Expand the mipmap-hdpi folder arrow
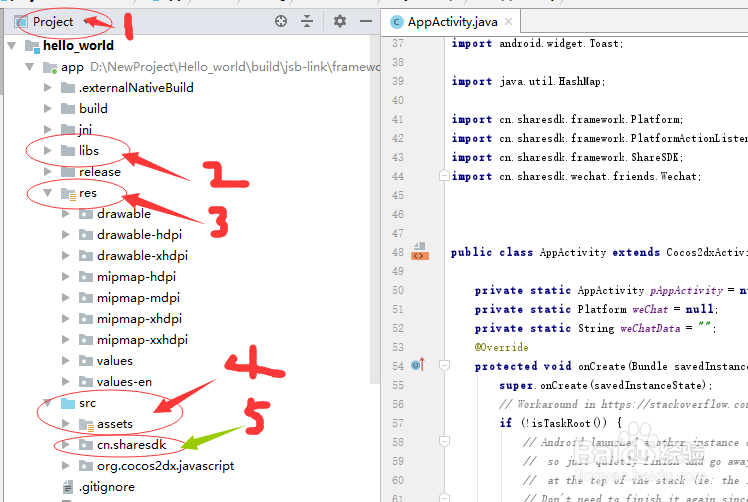The width and height of the screenshot is (748, 502). pos(66,277)
